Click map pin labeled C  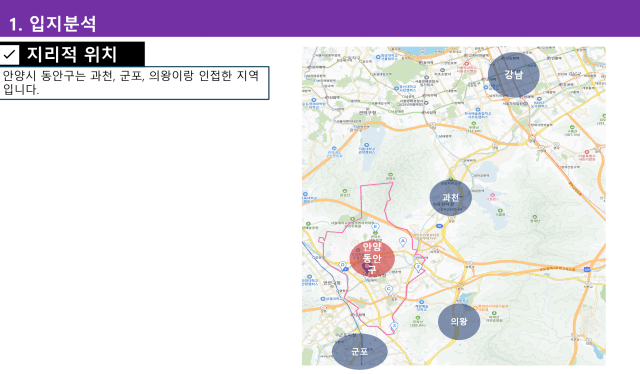(389, 289)
